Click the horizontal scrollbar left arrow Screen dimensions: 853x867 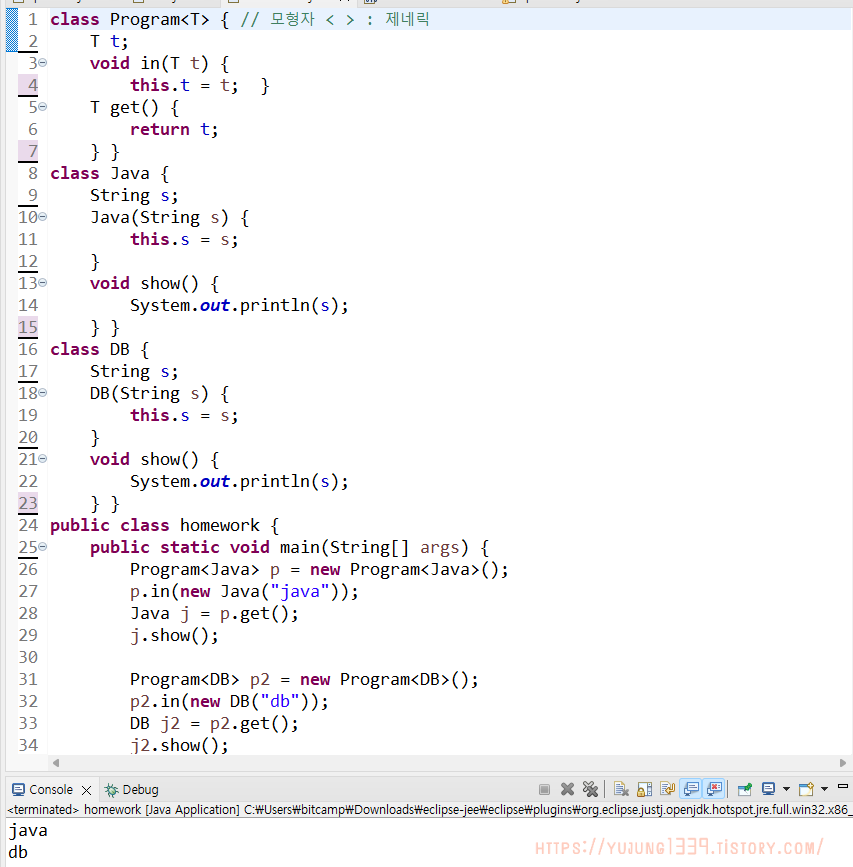56,763
